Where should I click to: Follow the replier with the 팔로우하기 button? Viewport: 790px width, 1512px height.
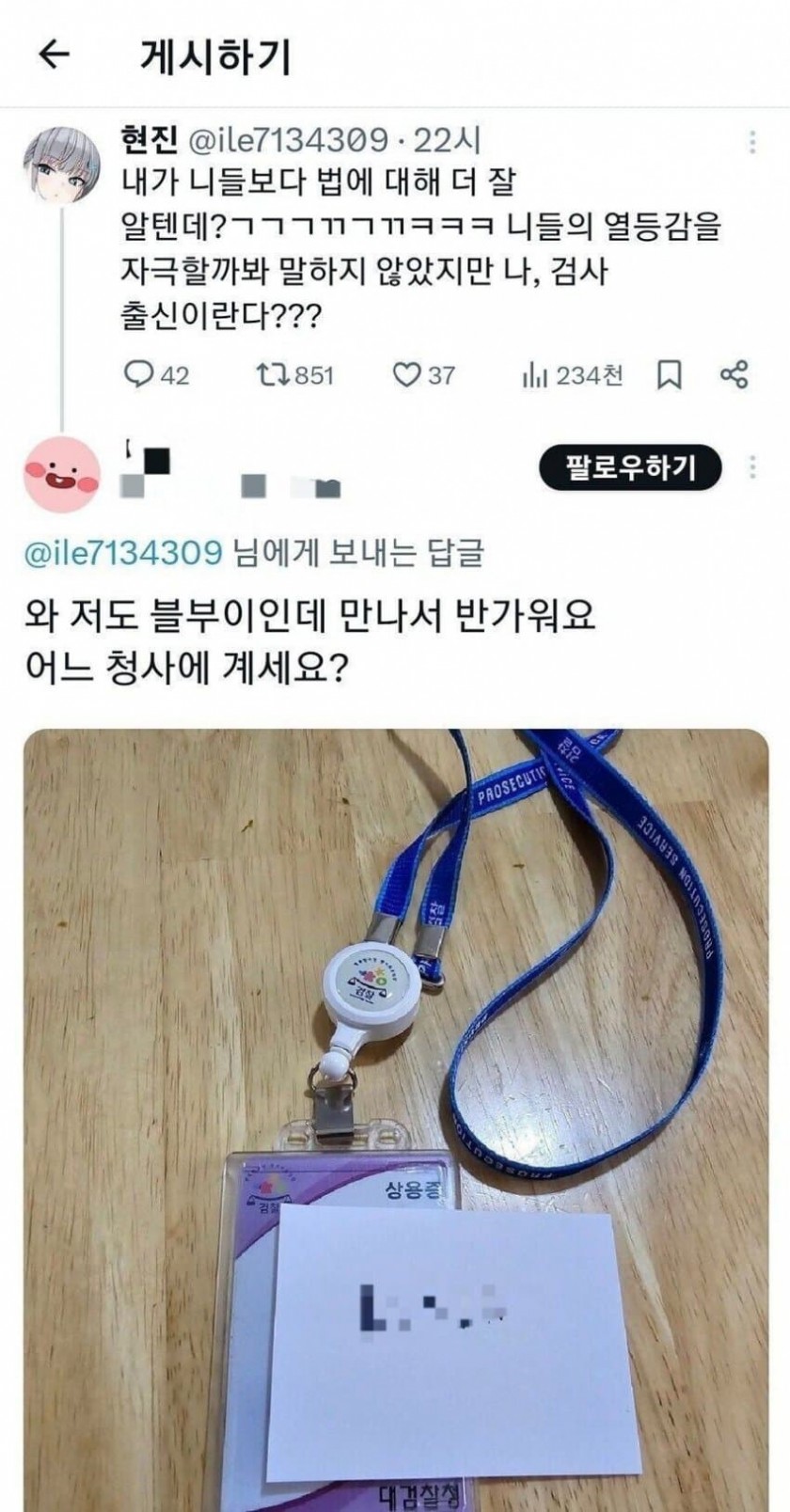point(630,467)
